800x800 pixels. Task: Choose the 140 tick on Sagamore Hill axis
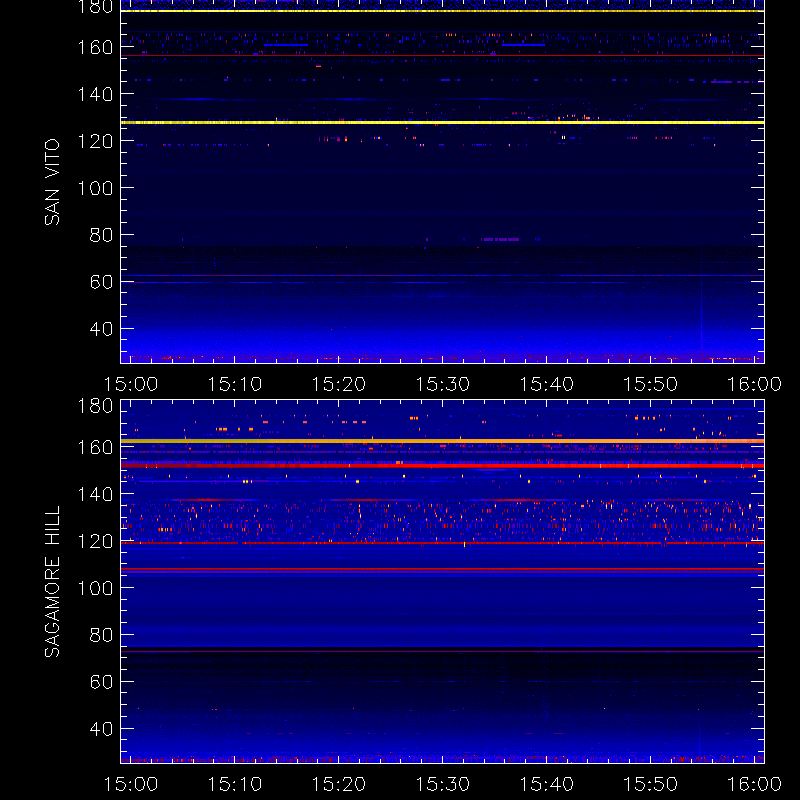pyautogui.click(x=95, y=494)
